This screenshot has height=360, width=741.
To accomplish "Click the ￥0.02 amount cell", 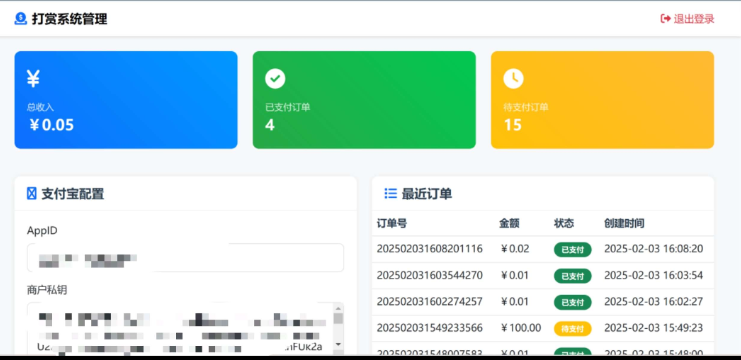I will [x=514, y=249].
